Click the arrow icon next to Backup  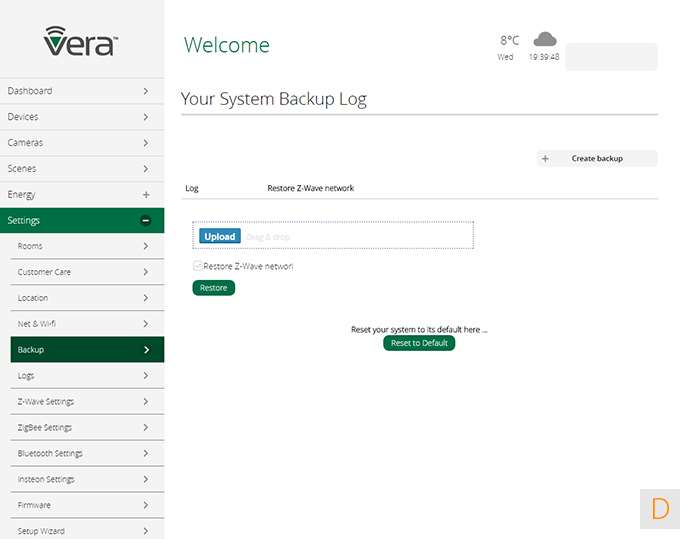coord(146,350)
